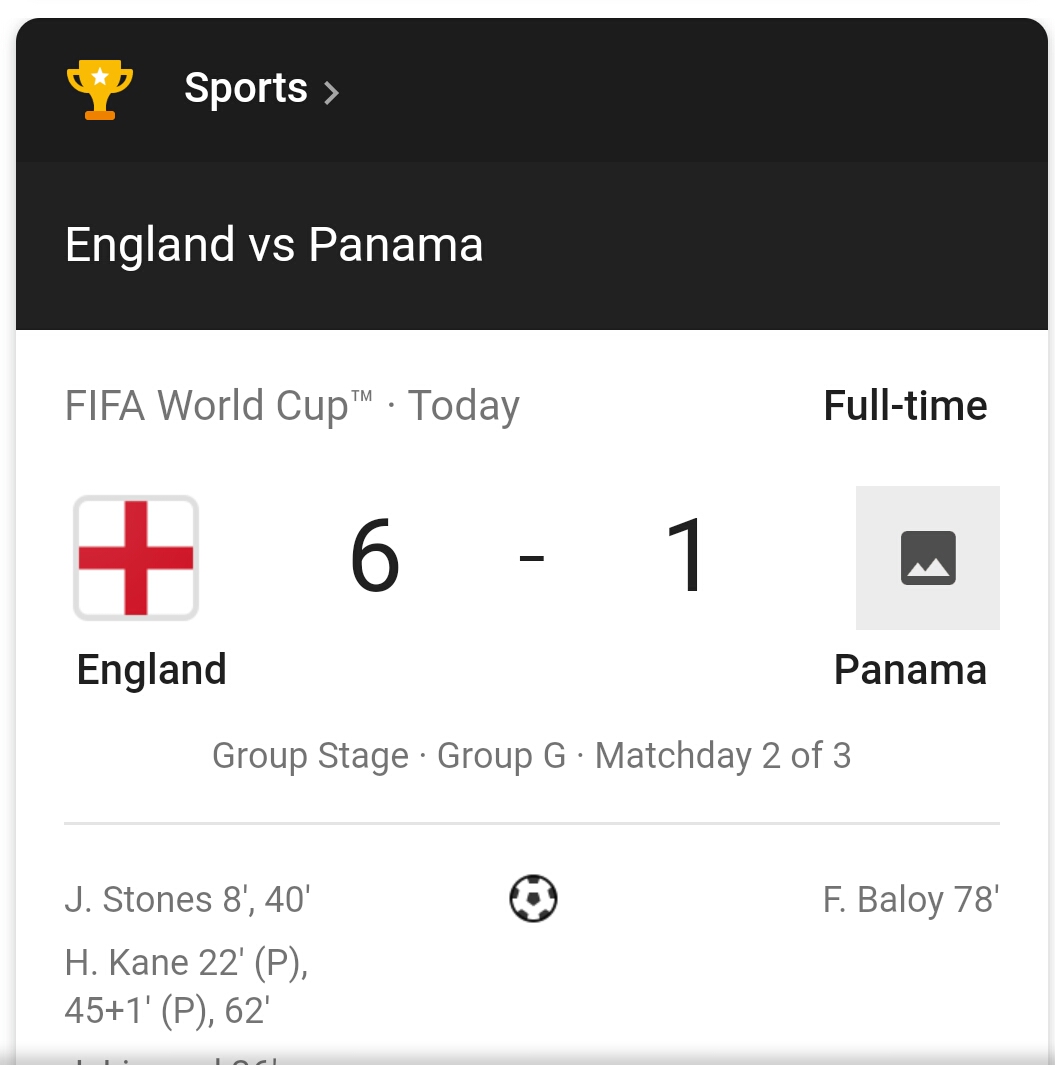This screenshot has height=1067, width=1055.
Task: Click the Group G text
Action: tap(501, 756)
